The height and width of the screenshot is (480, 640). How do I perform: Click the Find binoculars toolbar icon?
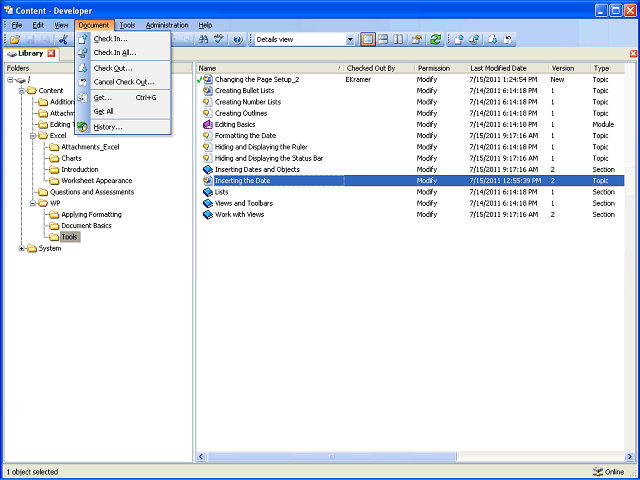click(204, 40)
